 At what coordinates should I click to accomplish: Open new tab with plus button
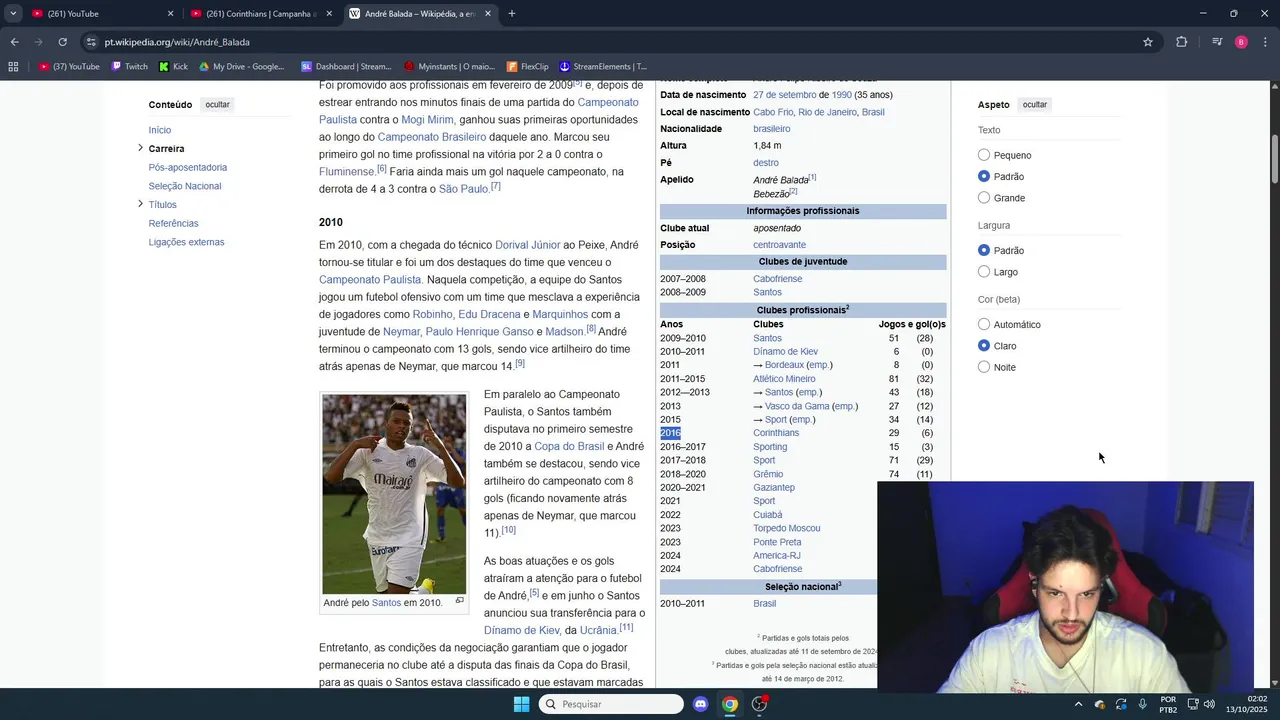[512, 14]
